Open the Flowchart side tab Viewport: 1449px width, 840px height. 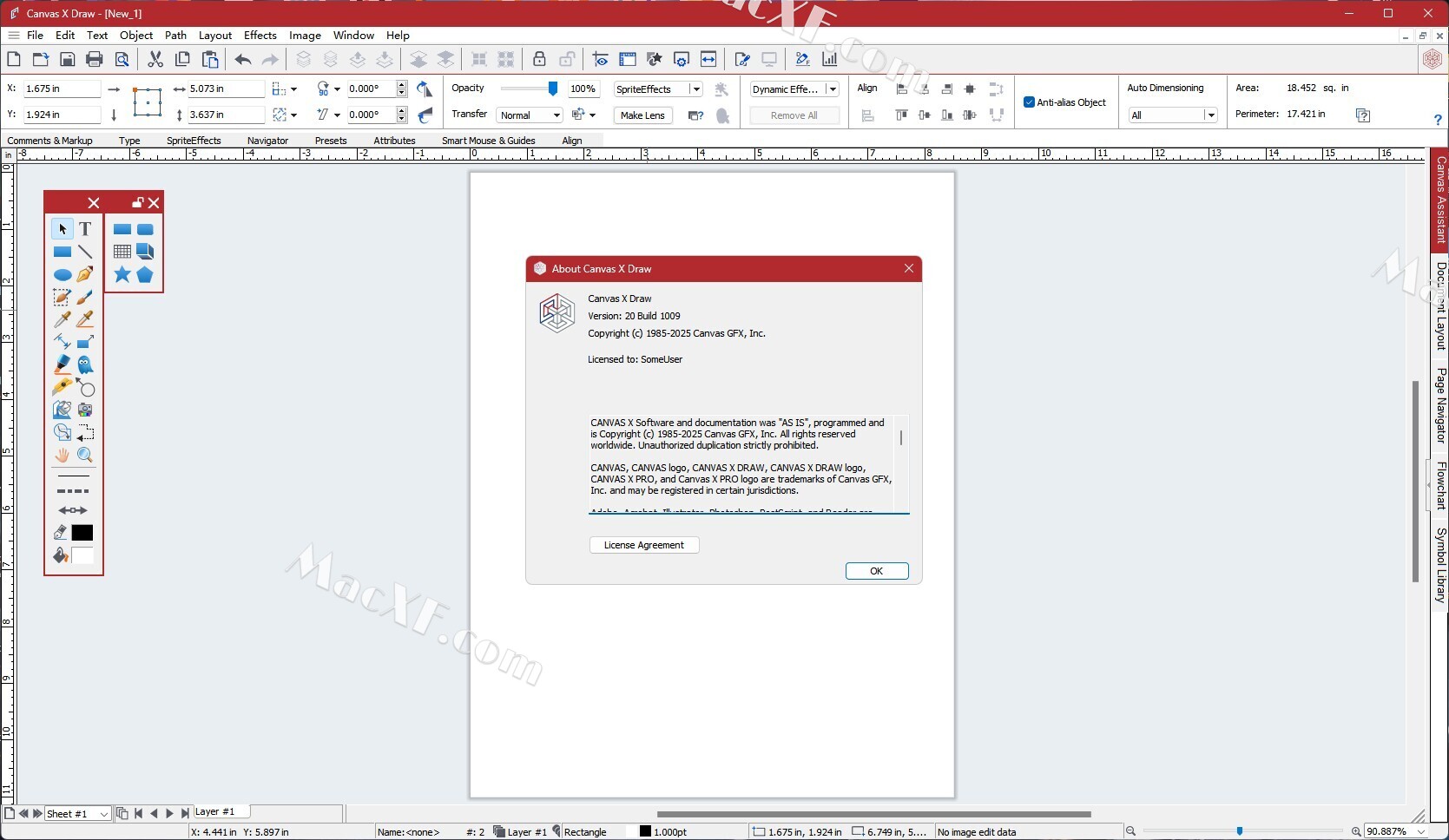coord(1440,486)
